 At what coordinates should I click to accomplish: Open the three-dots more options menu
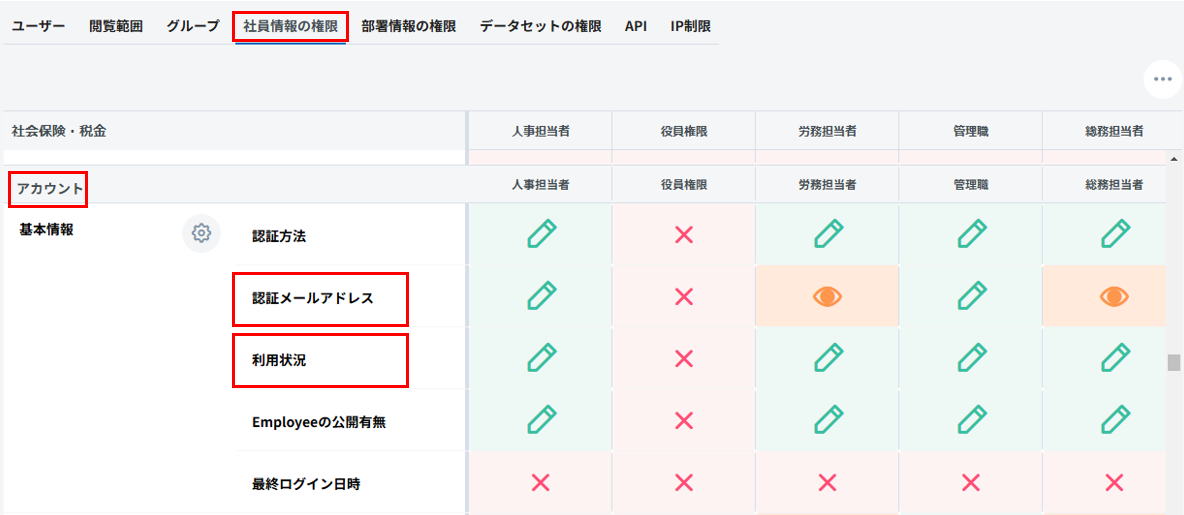point(1162,79)
